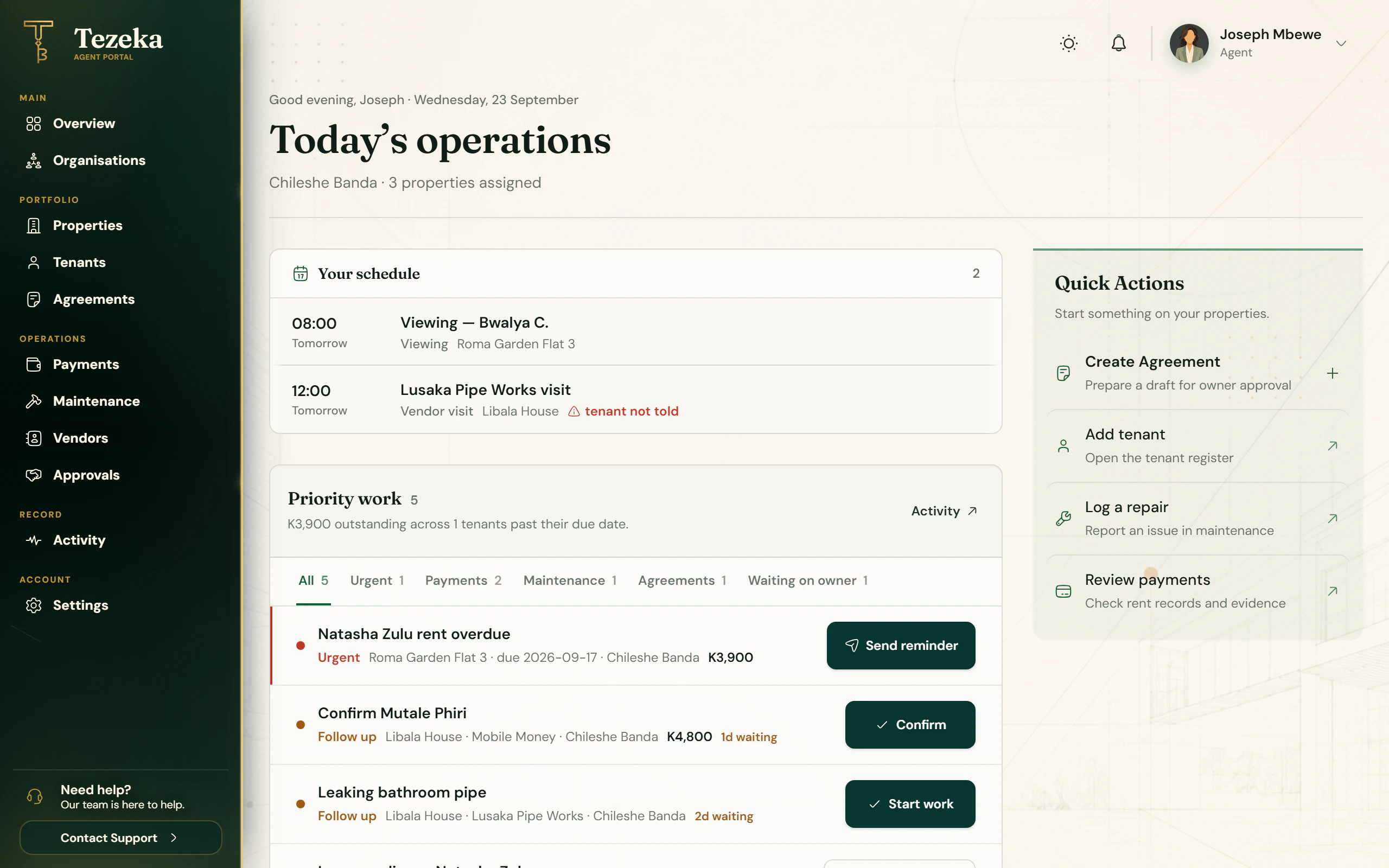Click the Tezeka key logo icon
The width and height of the screenshot is (1389, 868).
(39, 41)
